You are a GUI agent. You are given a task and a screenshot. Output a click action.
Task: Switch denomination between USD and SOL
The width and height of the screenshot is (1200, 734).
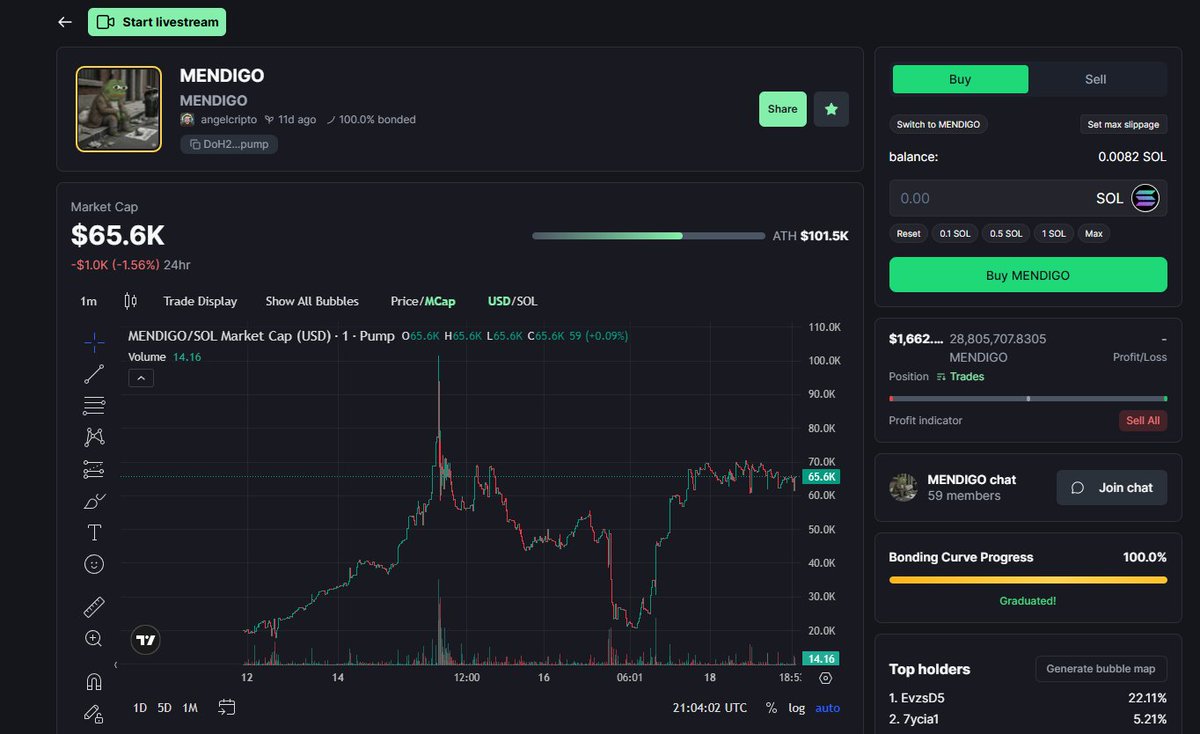click(513, 301)
